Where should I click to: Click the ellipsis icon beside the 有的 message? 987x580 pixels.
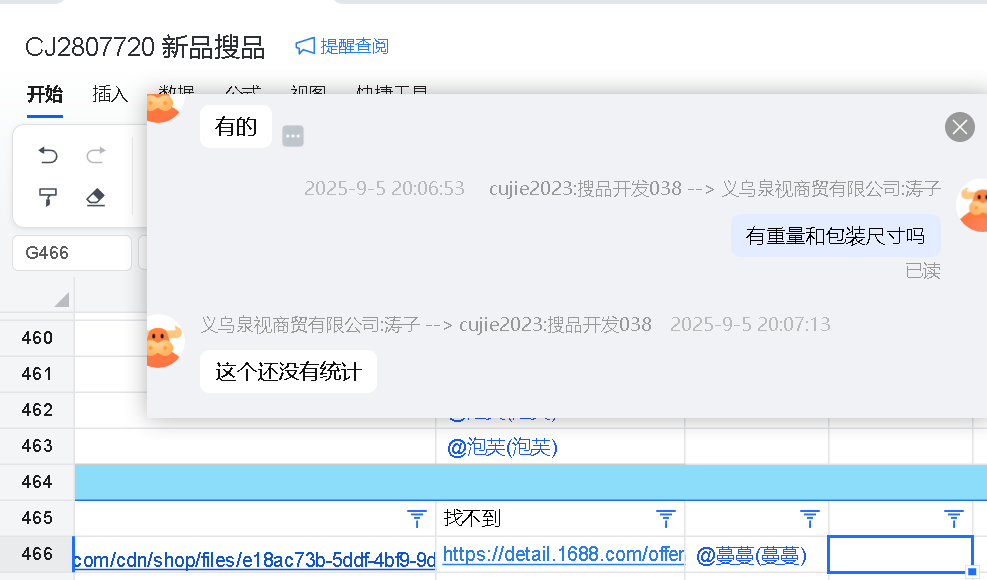point(292,136)
